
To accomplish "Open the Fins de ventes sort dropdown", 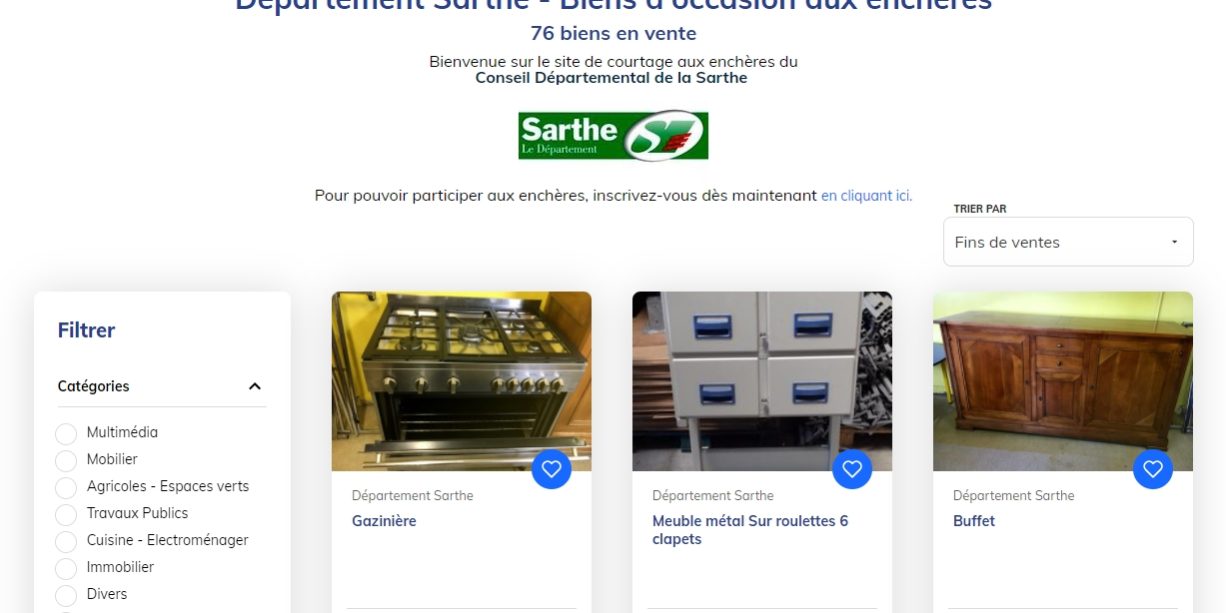I will 1068,242.
